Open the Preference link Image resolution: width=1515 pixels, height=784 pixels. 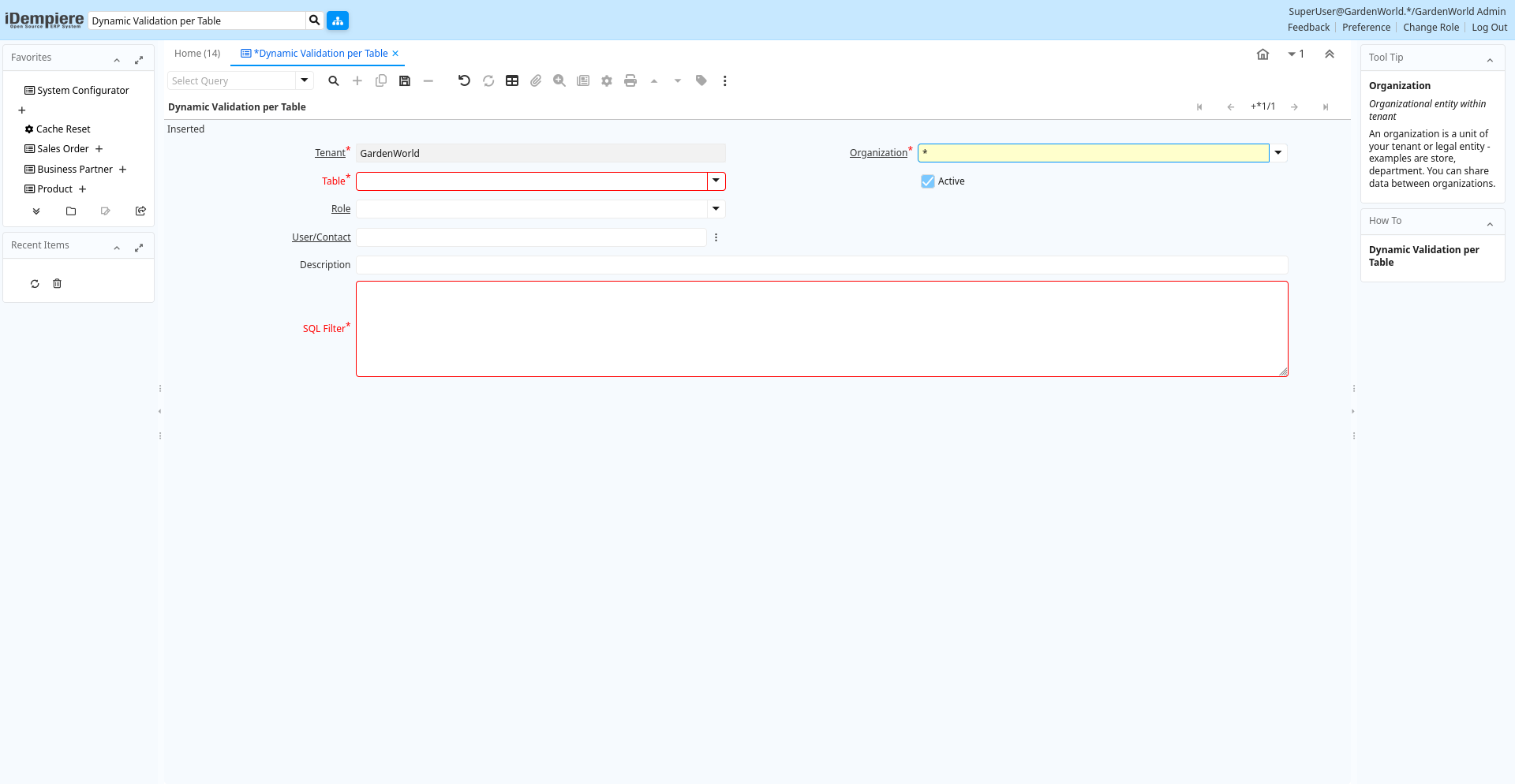click(1366, 28)
